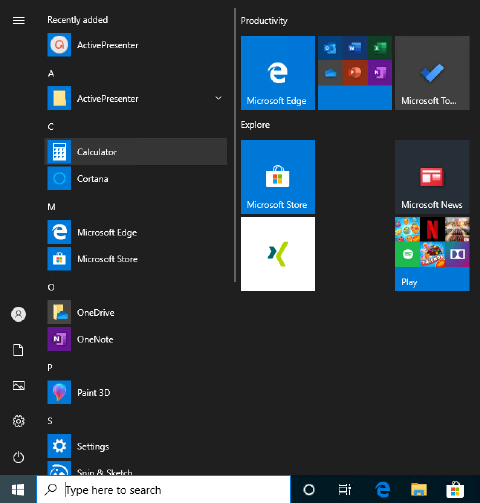The height and width of the screenshot is (503, 480).
Task: Open OneDrive from the app list
Action: tap(136, 312)
